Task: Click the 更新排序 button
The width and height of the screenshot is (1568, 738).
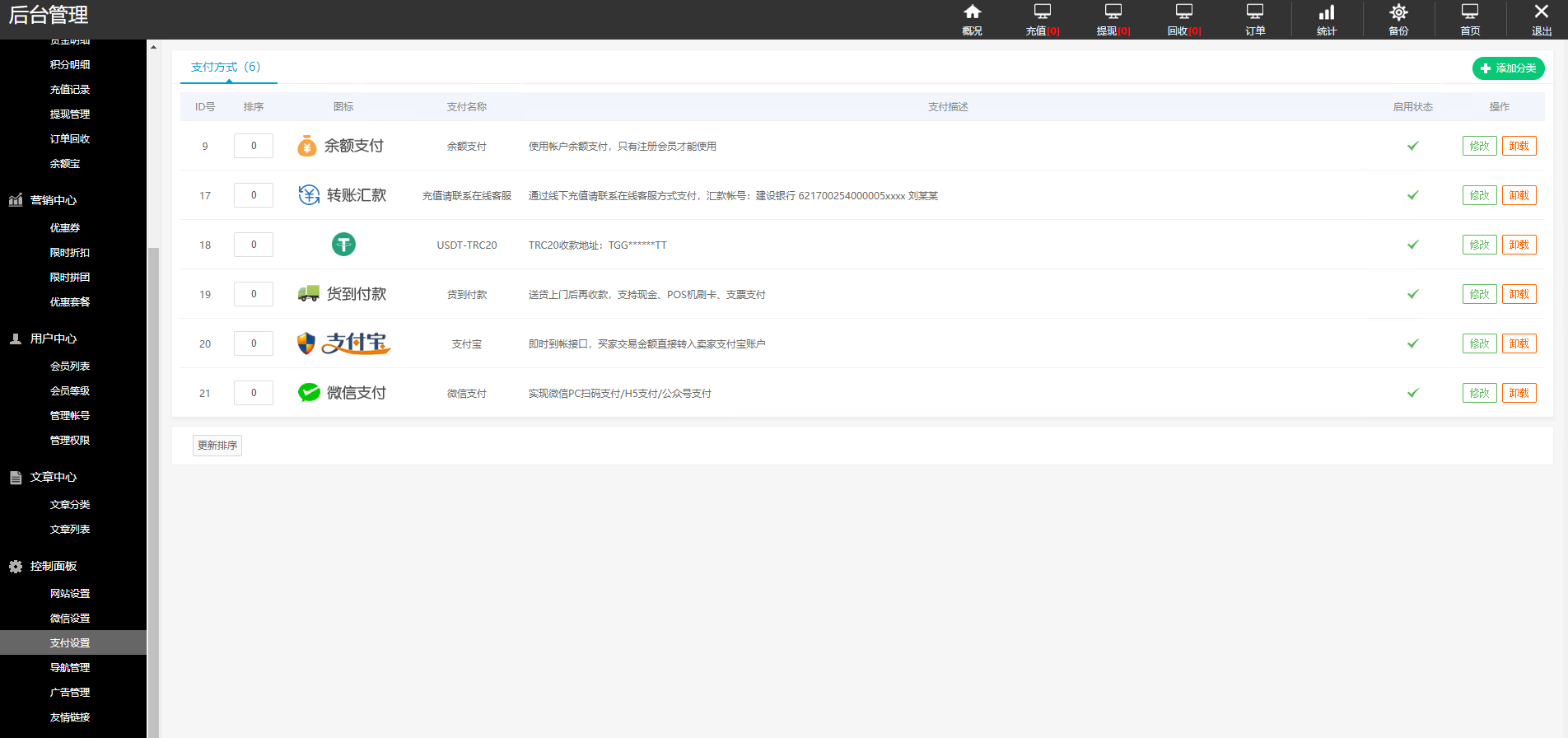Action: point(217,445)
